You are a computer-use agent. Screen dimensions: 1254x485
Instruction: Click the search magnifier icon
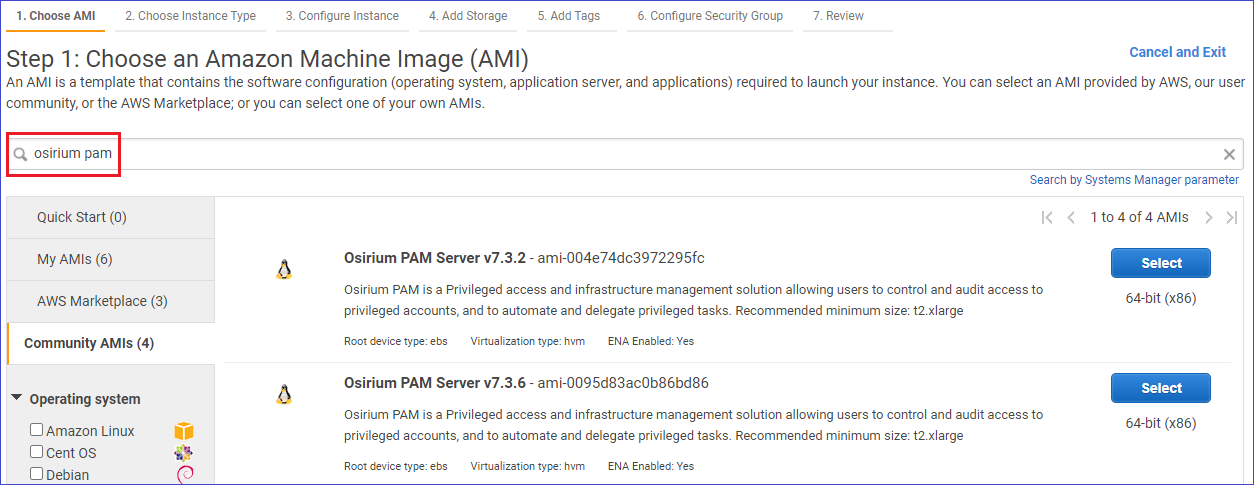click(x=20, y=155)
